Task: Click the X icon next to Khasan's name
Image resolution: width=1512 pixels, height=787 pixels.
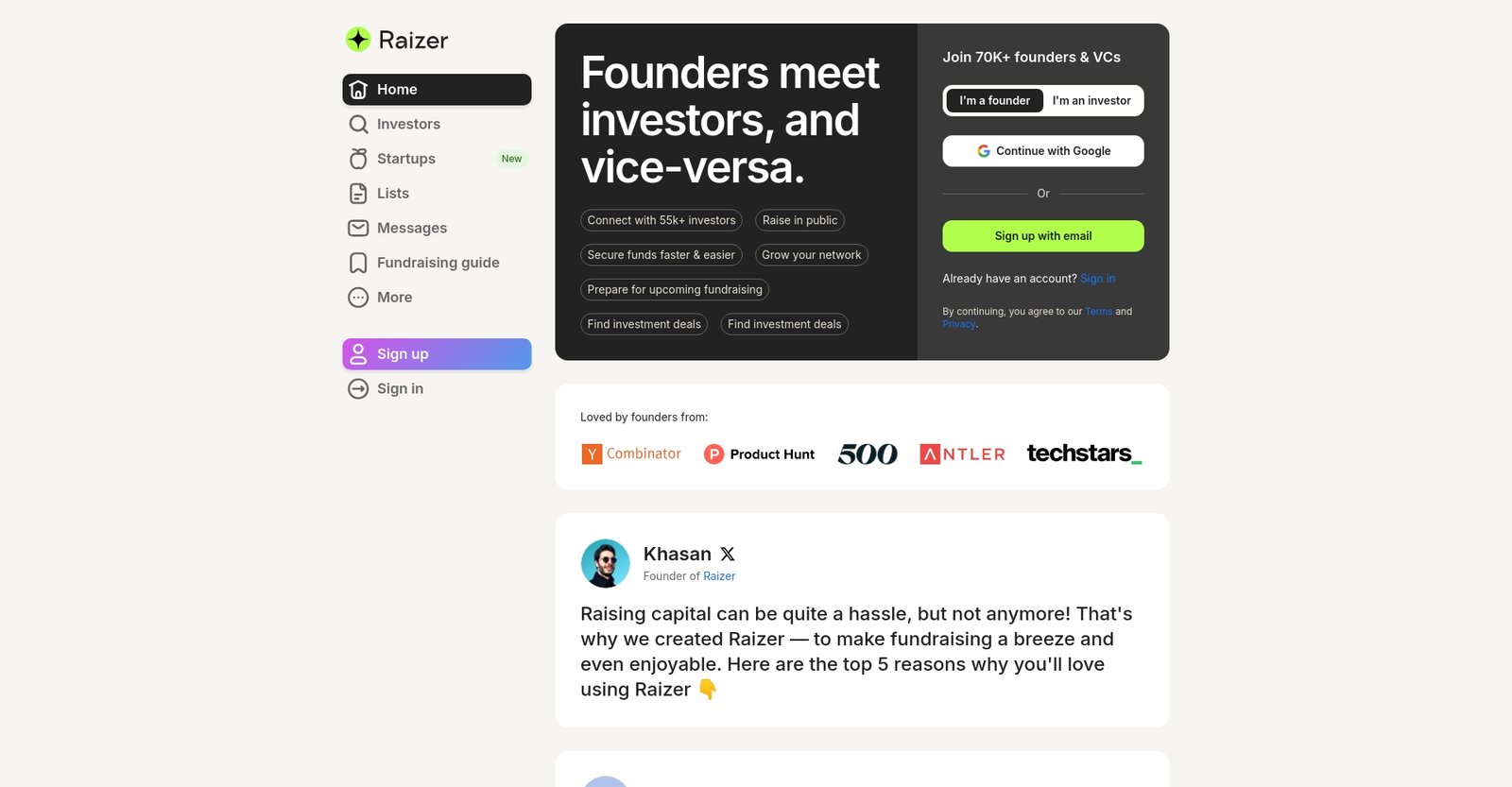Action: point(726,554)
